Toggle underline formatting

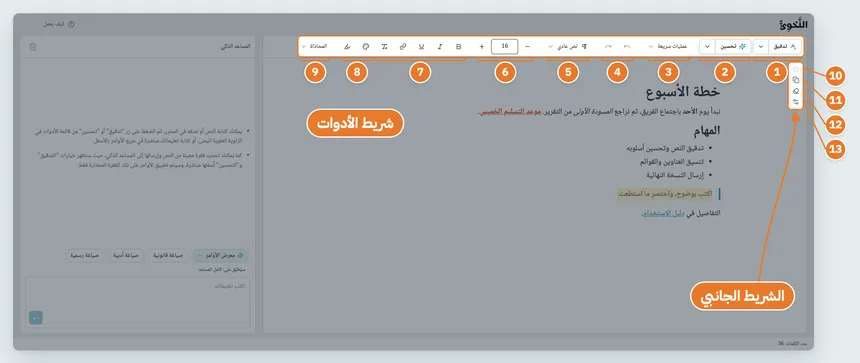coord(421,47)
